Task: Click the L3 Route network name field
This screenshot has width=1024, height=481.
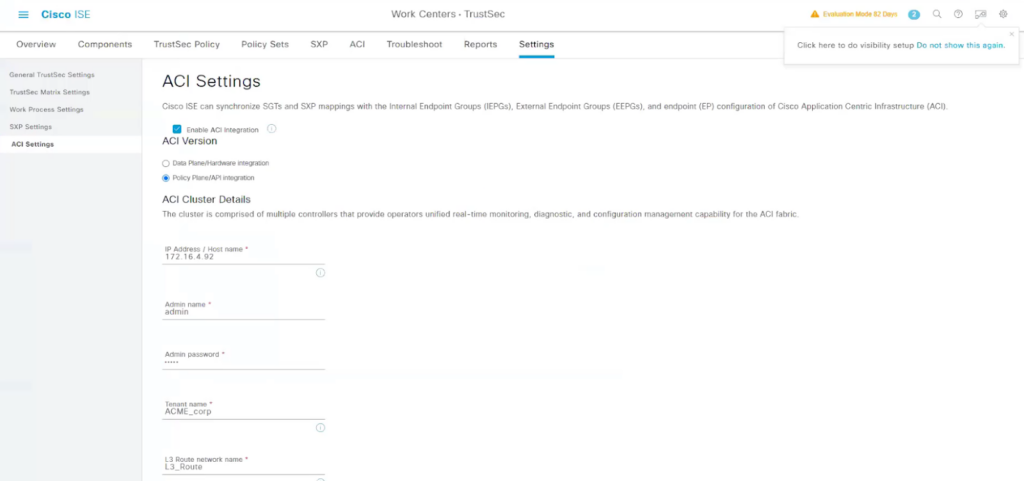Action: [243, 467]
